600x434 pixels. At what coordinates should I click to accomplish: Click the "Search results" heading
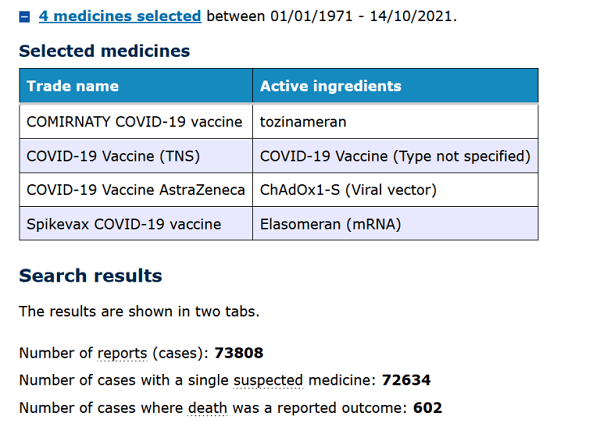pos(90,276)
